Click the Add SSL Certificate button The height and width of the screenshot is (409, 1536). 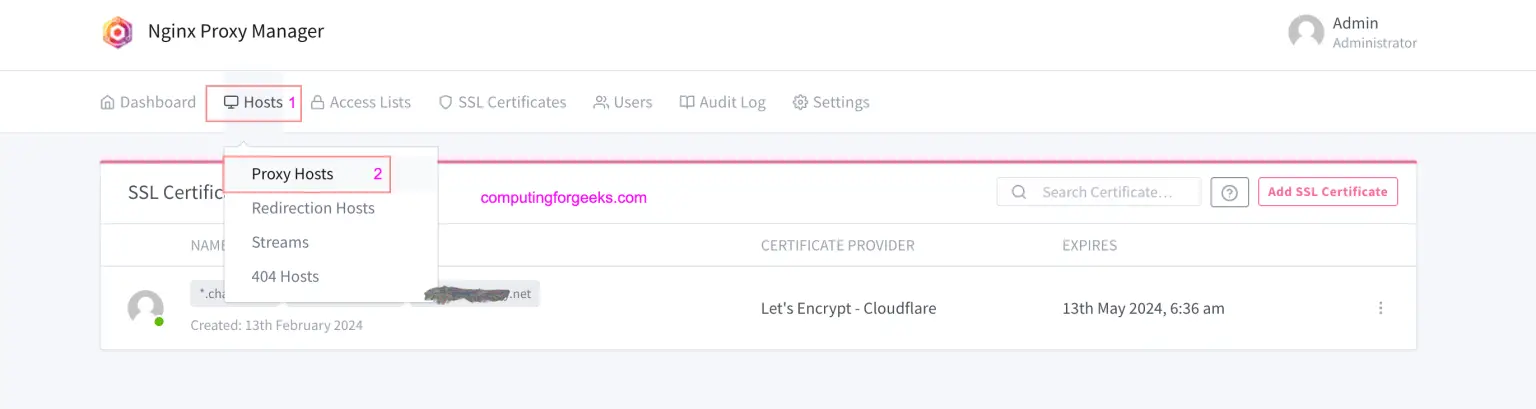[1327, 192]
